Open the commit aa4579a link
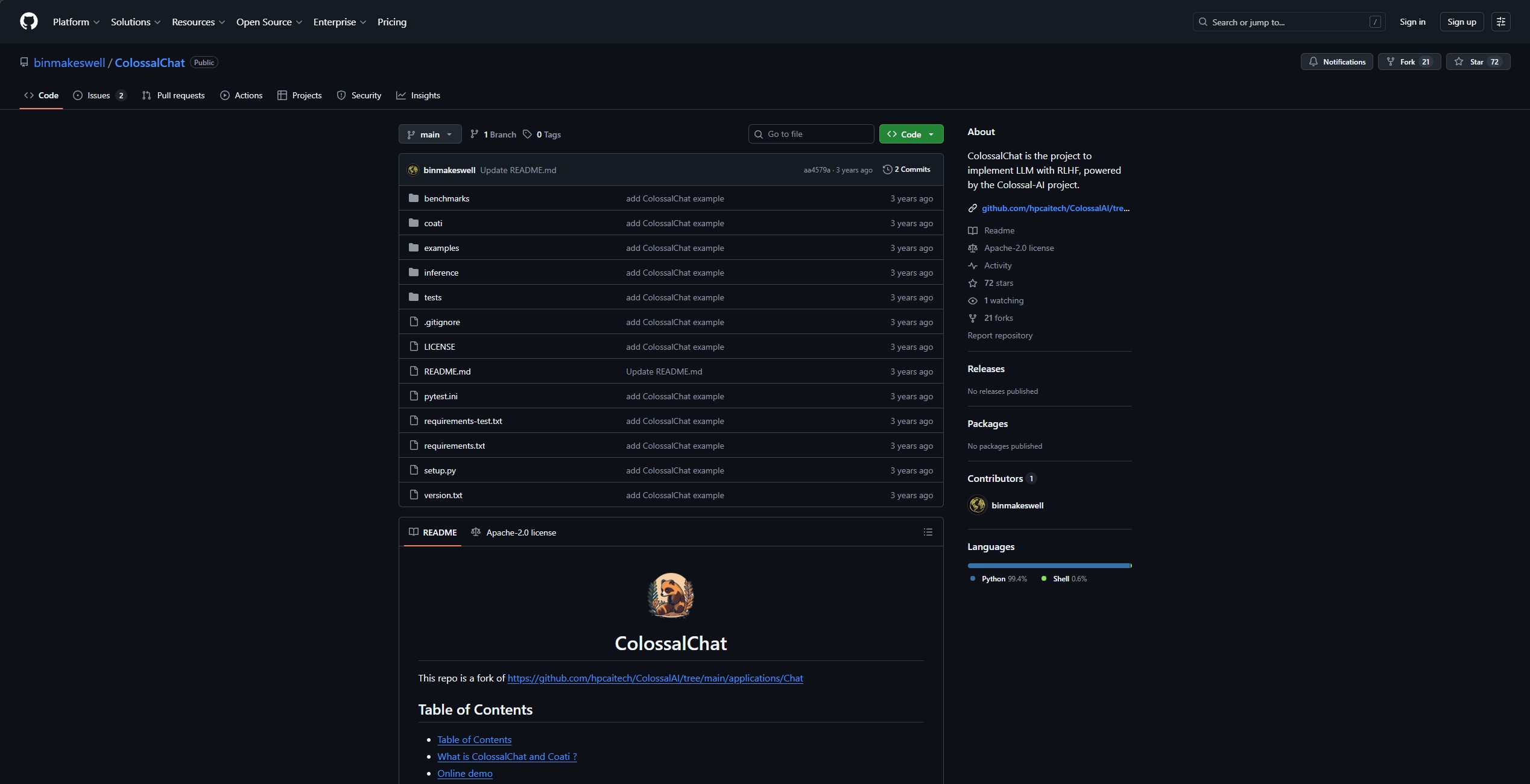Screen dimensions: 1530x784 coord(817,170)
